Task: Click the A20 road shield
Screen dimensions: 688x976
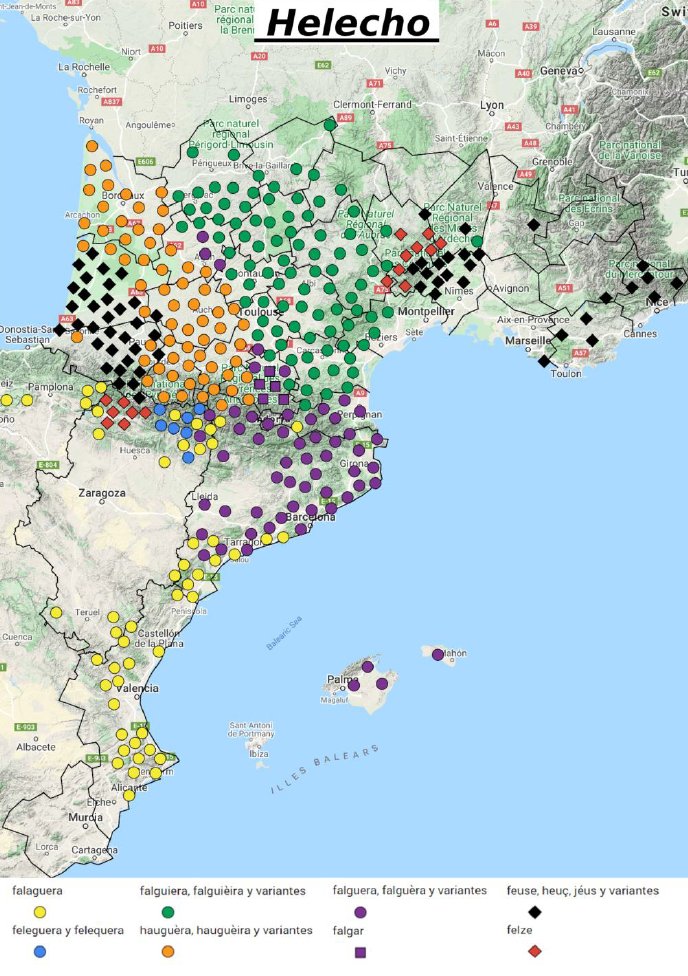Action: 259,56
